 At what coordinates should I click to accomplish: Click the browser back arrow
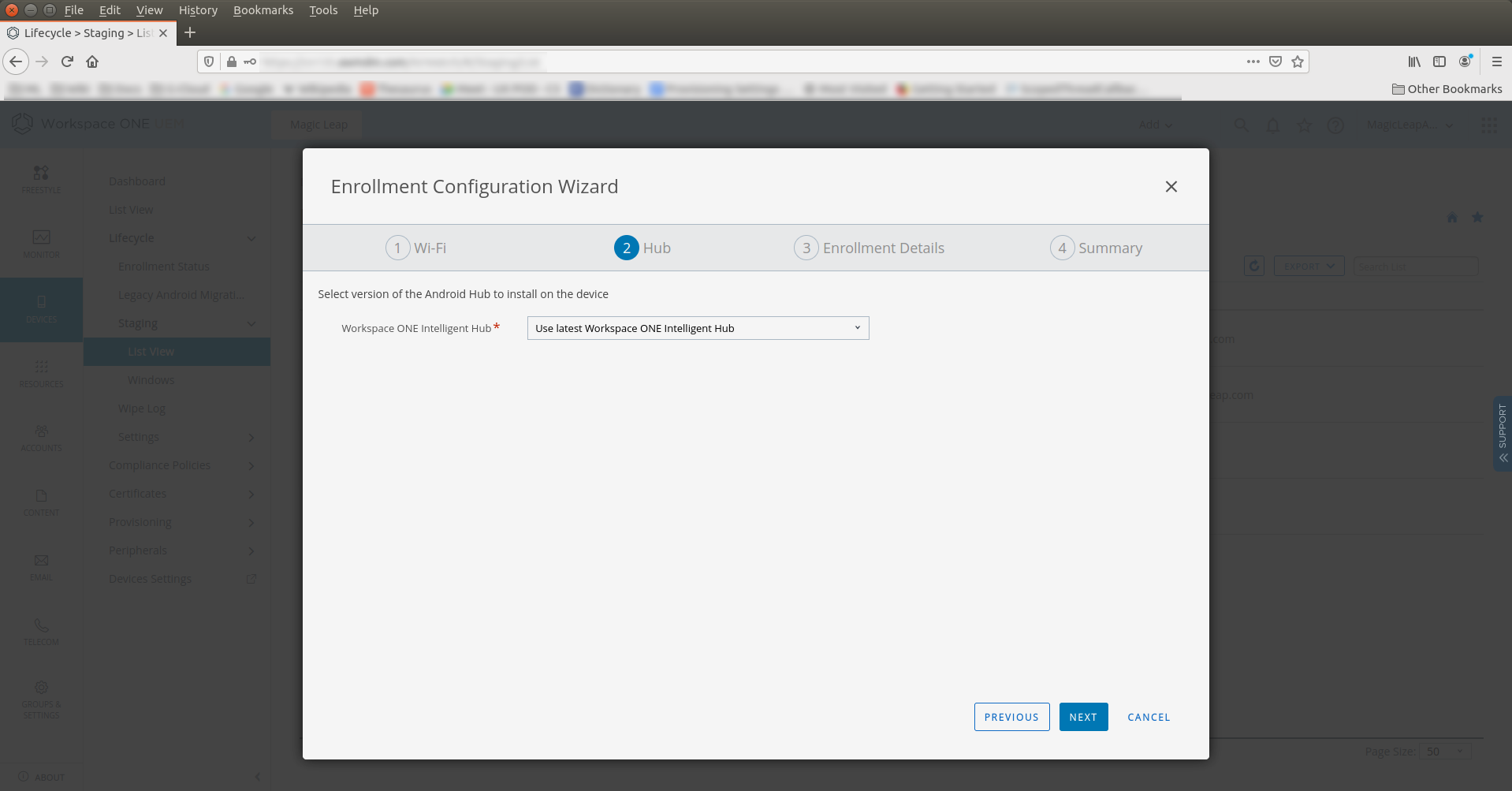coord(16,62)
